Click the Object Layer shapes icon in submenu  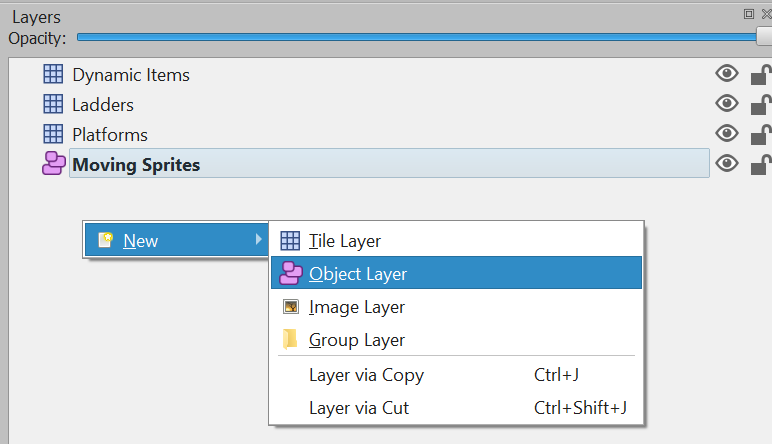pyautogui.click(x=290, y=273)
